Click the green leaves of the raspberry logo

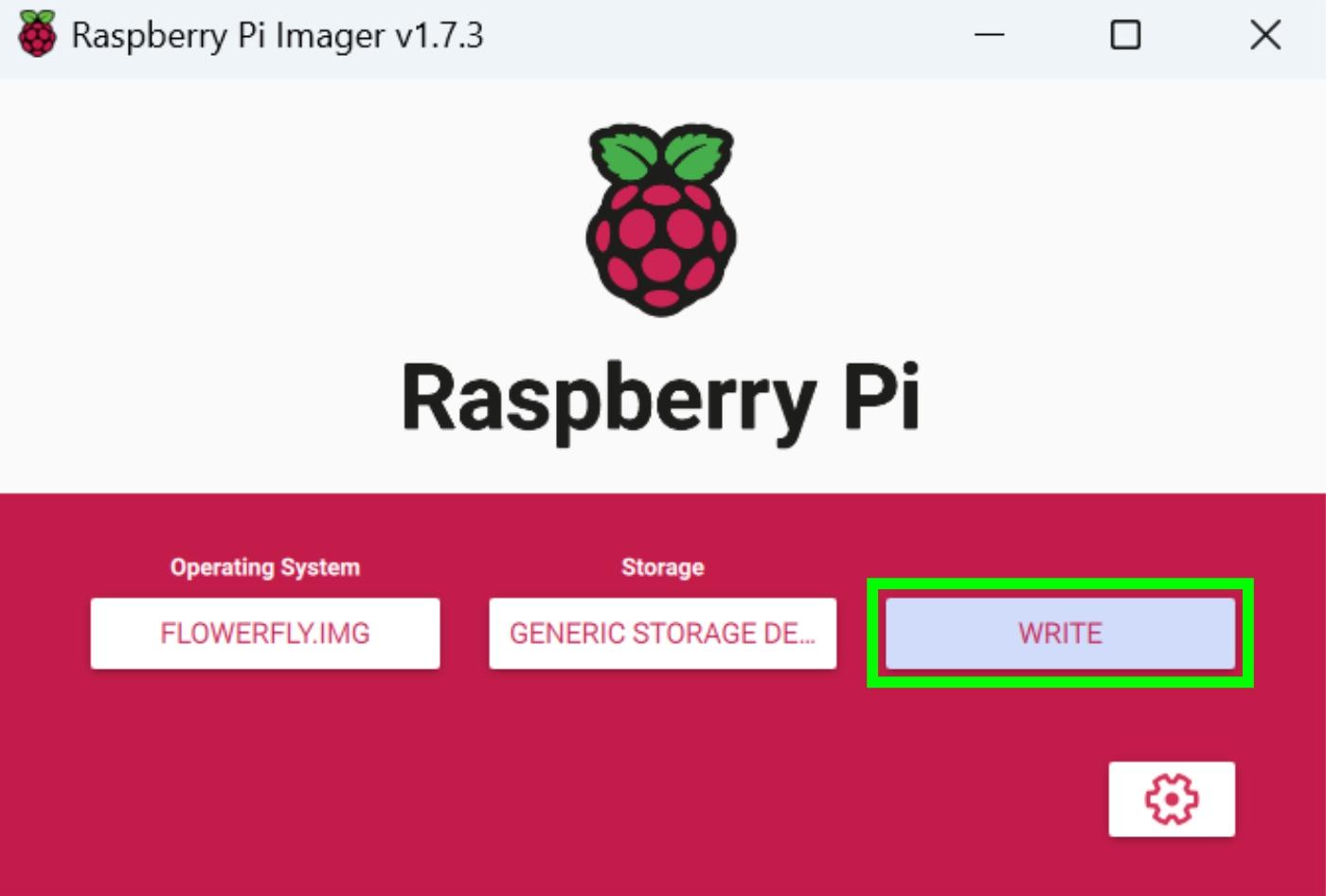click(661, 156)
